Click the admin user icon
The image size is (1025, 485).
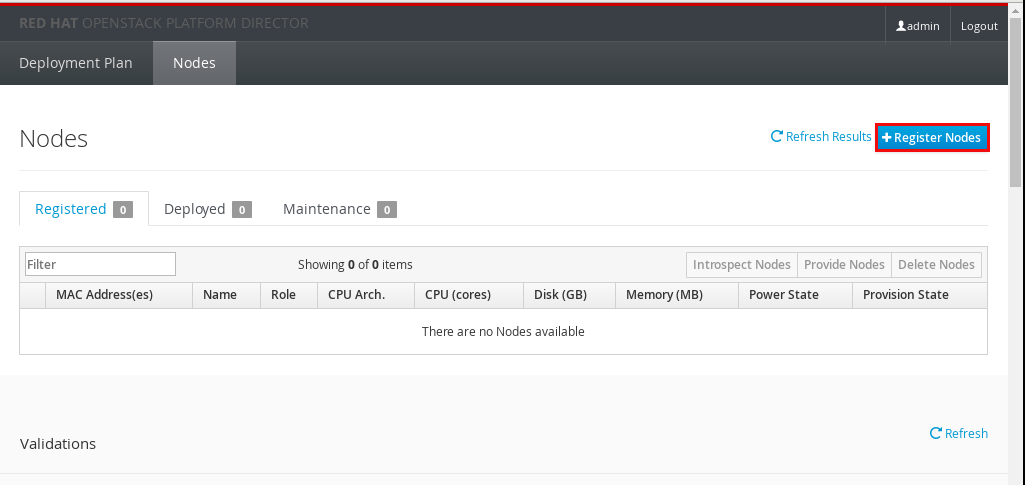[901, 26]
